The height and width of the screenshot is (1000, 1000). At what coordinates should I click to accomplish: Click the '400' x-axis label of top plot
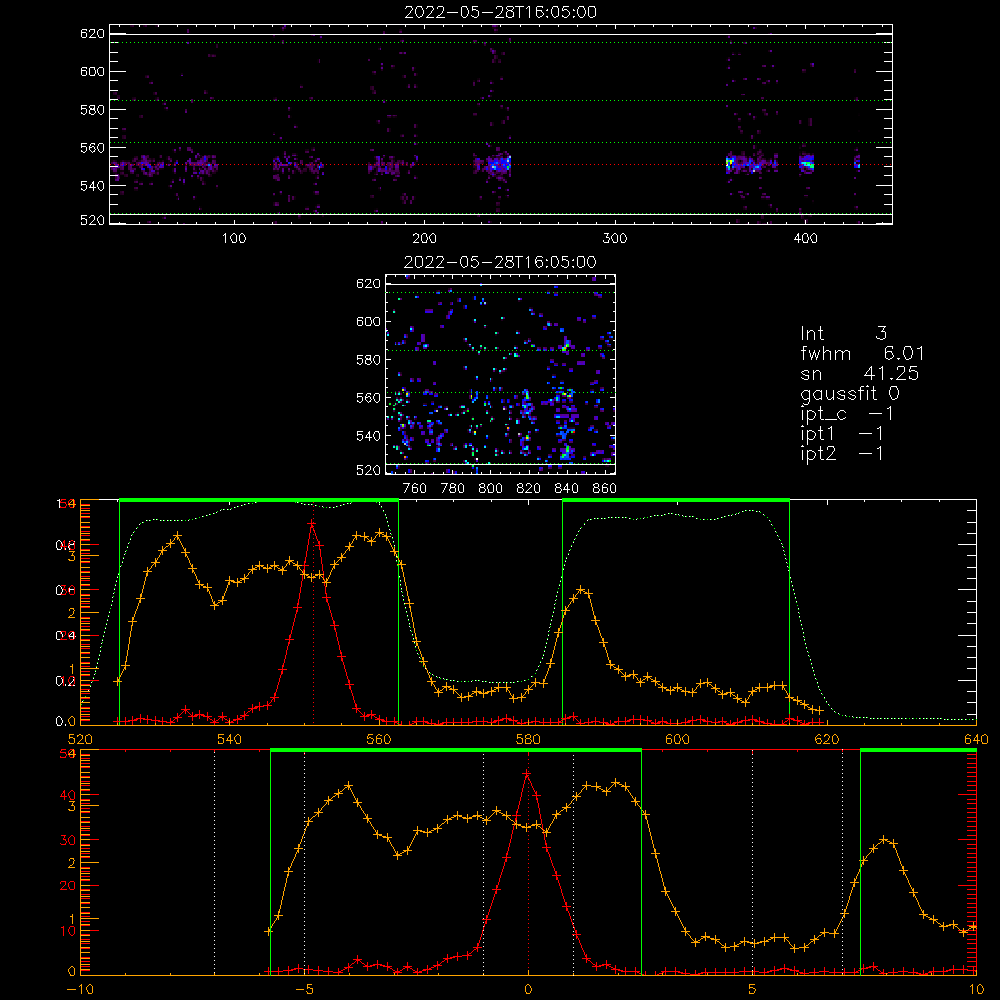[805, 239]
